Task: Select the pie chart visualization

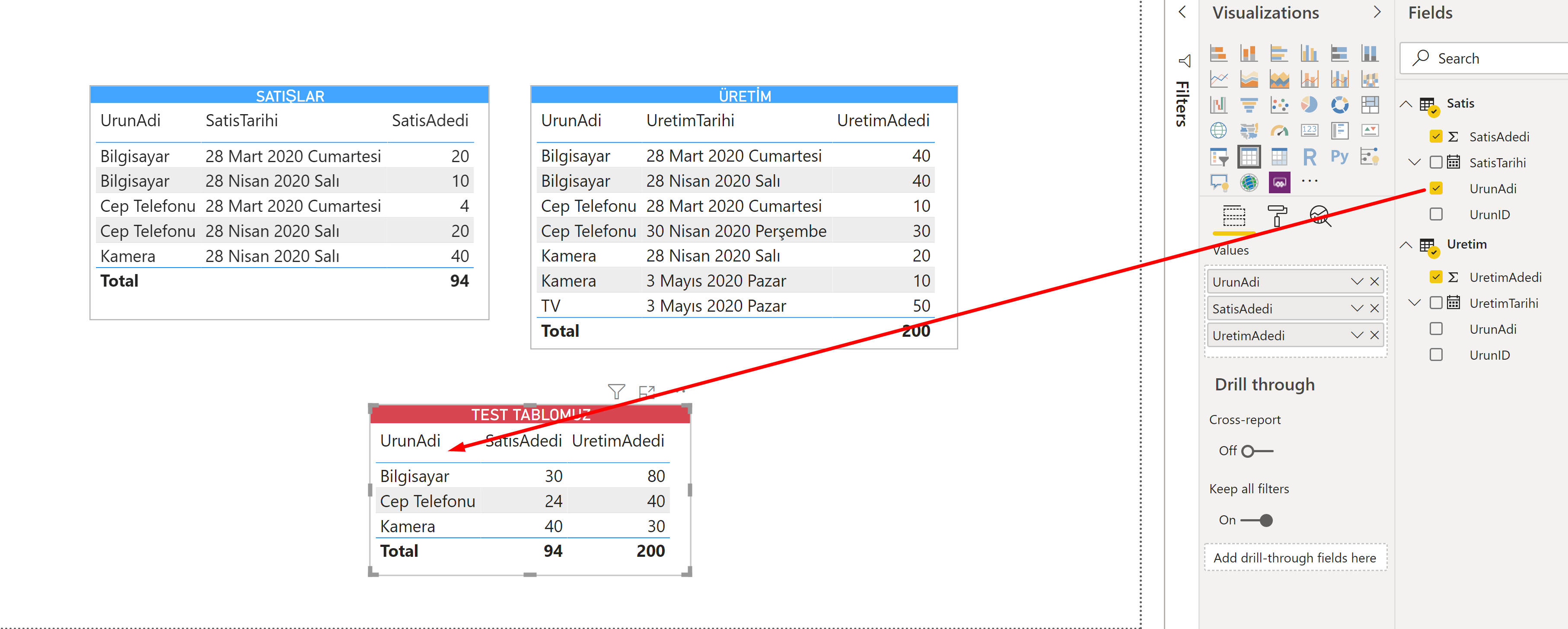Action: 1309,105
